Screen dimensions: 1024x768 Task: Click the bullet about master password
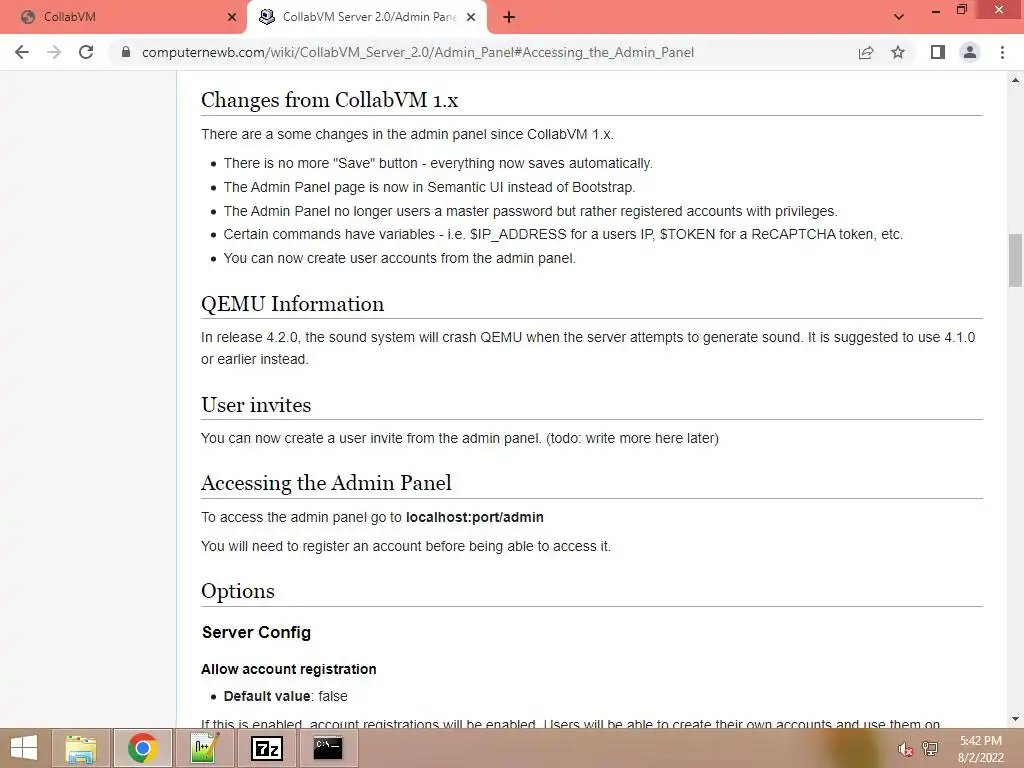[x=530, y=212]
